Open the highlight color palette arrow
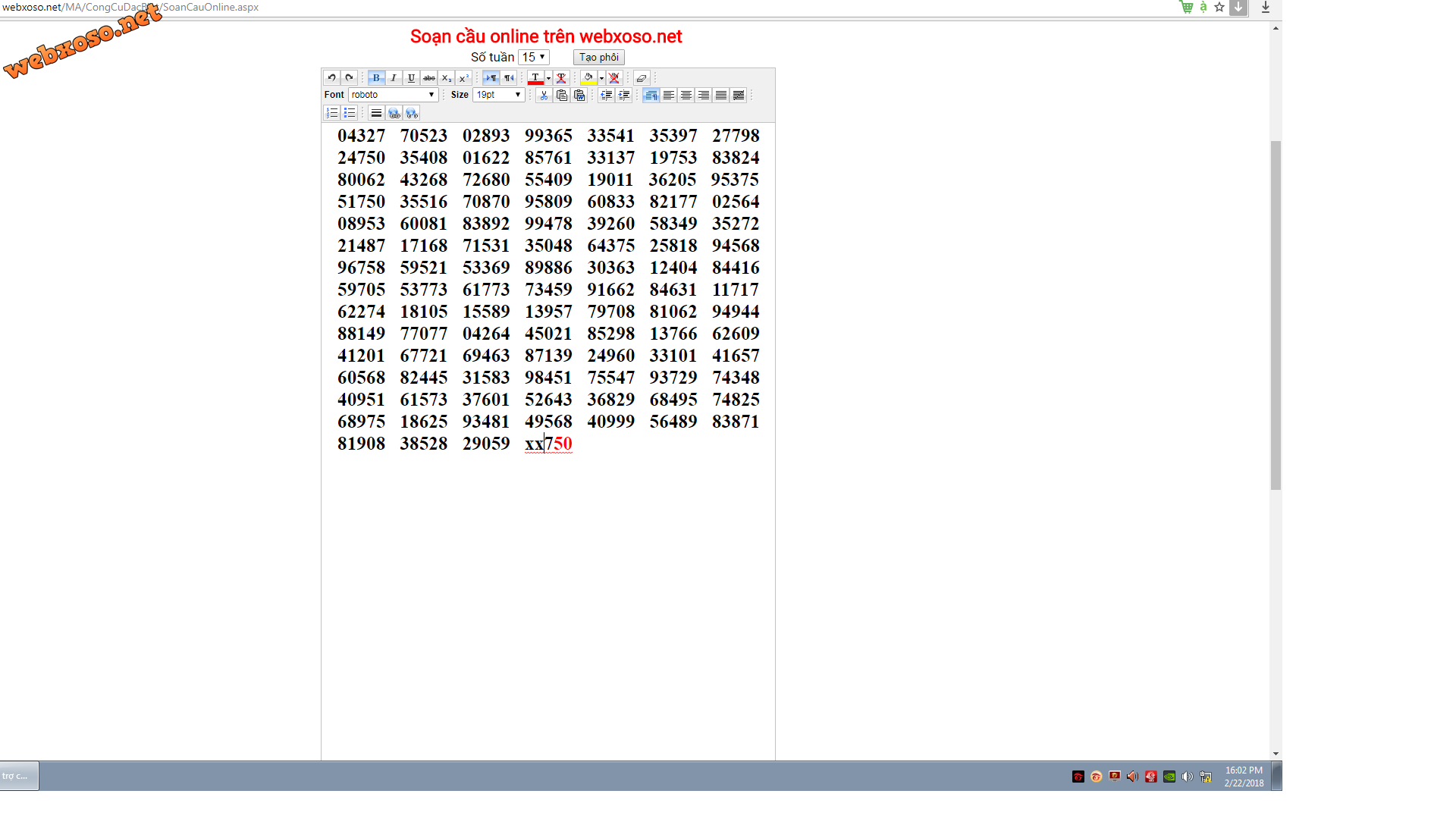 (601, 78)
